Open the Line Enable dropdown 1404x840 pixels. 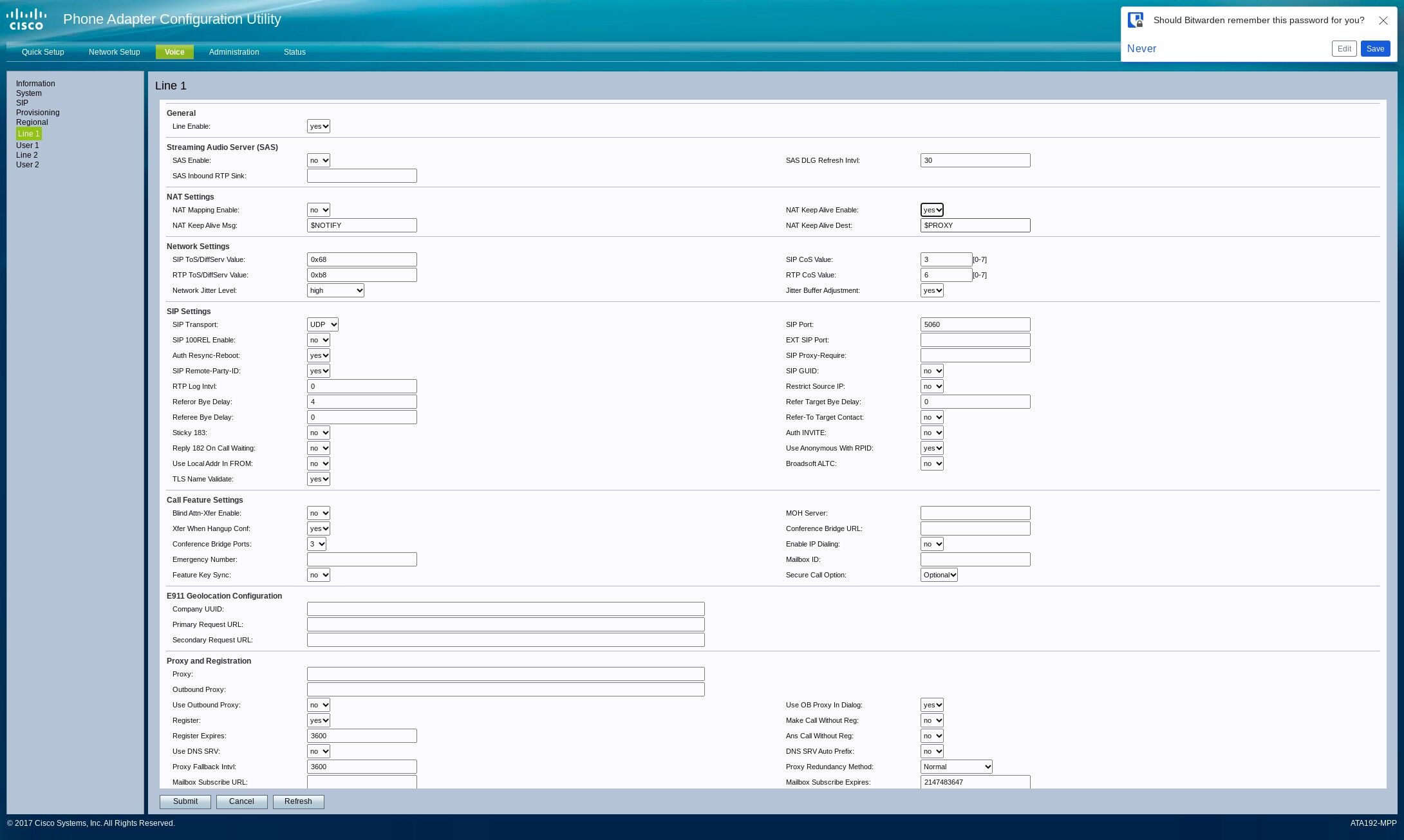click(319, 127)
